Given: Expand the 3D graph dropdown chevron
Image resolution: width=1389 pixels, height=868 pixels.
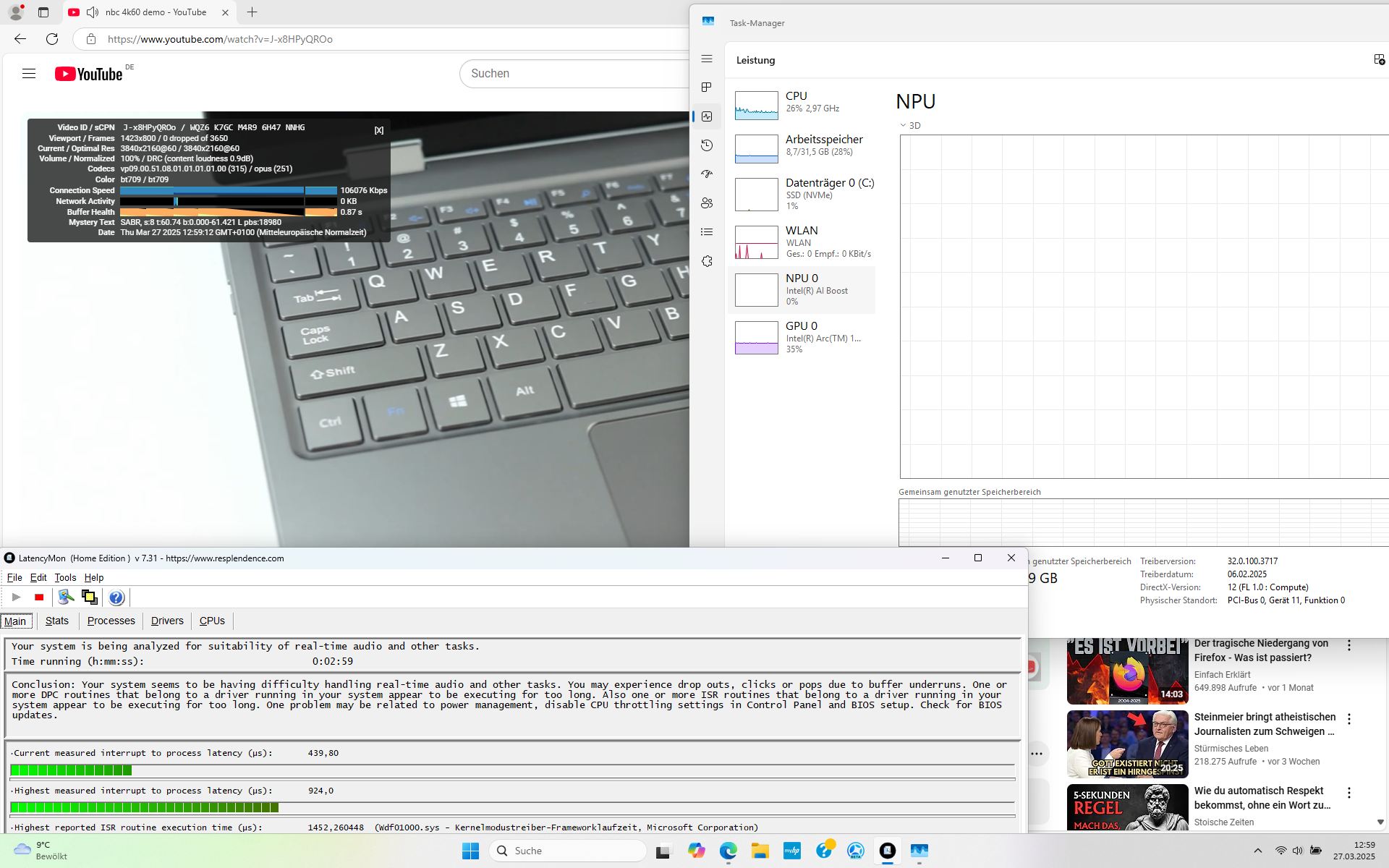Looking at the screenshot, I should point(903,126).
